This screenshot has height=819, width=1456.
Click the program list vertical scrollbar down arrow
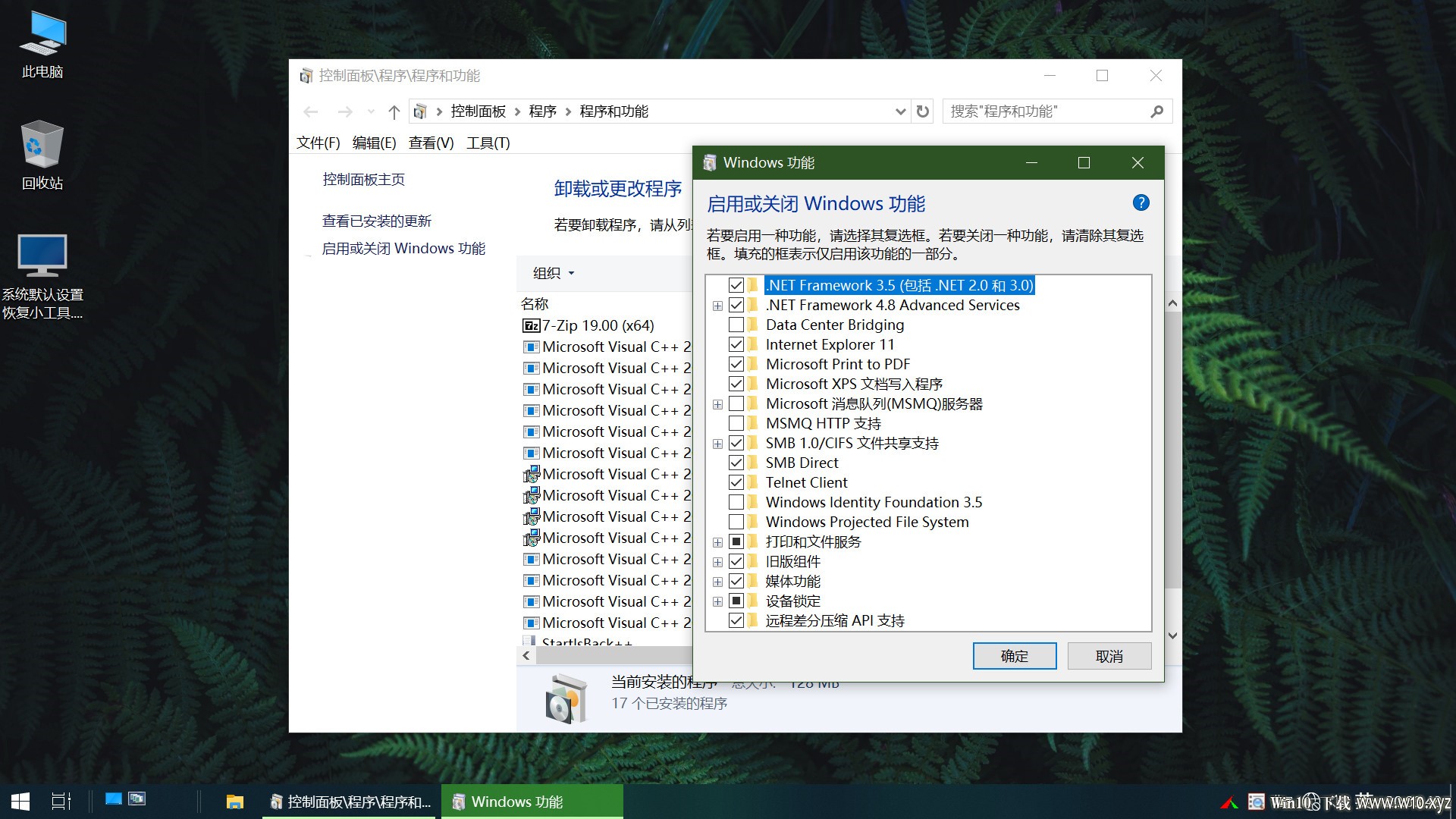point(1172,635)
